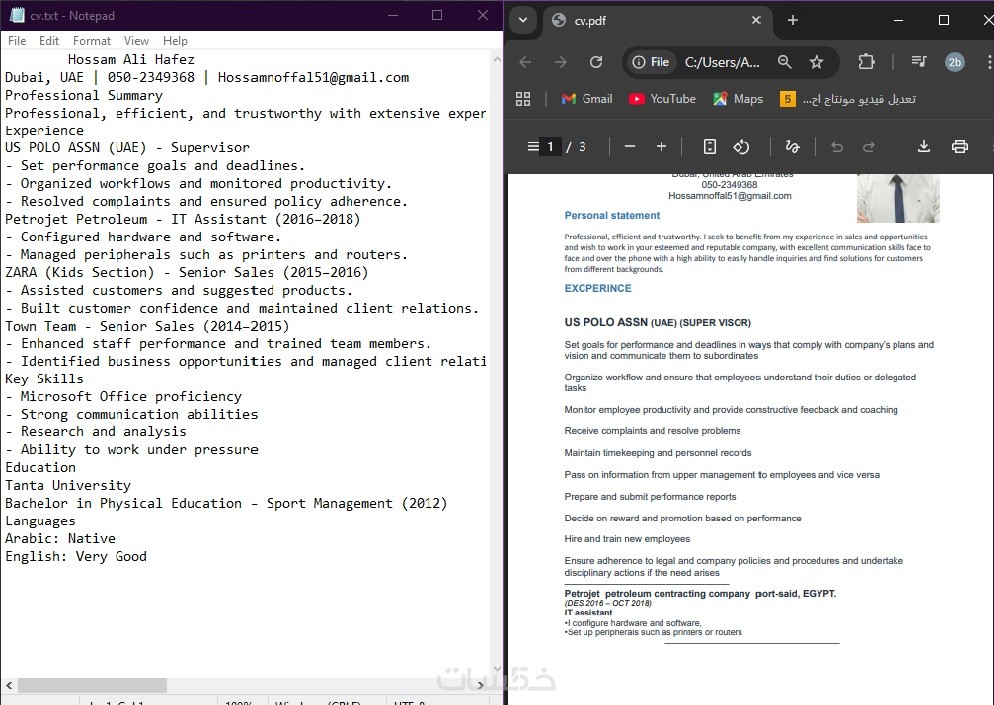Rotate the PDF counterclockwise
The width and height of the screenshot is (994, 705).
[741, 146]
